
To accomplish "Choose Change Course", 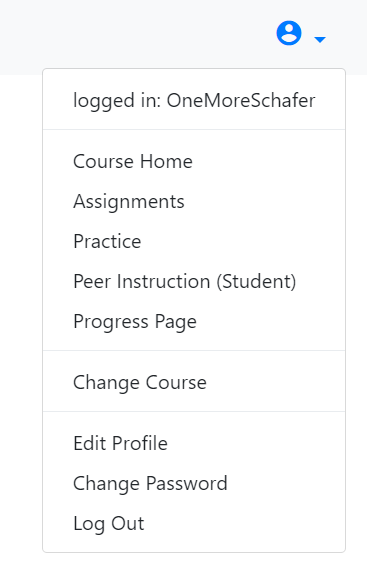I will click(194, 382).
